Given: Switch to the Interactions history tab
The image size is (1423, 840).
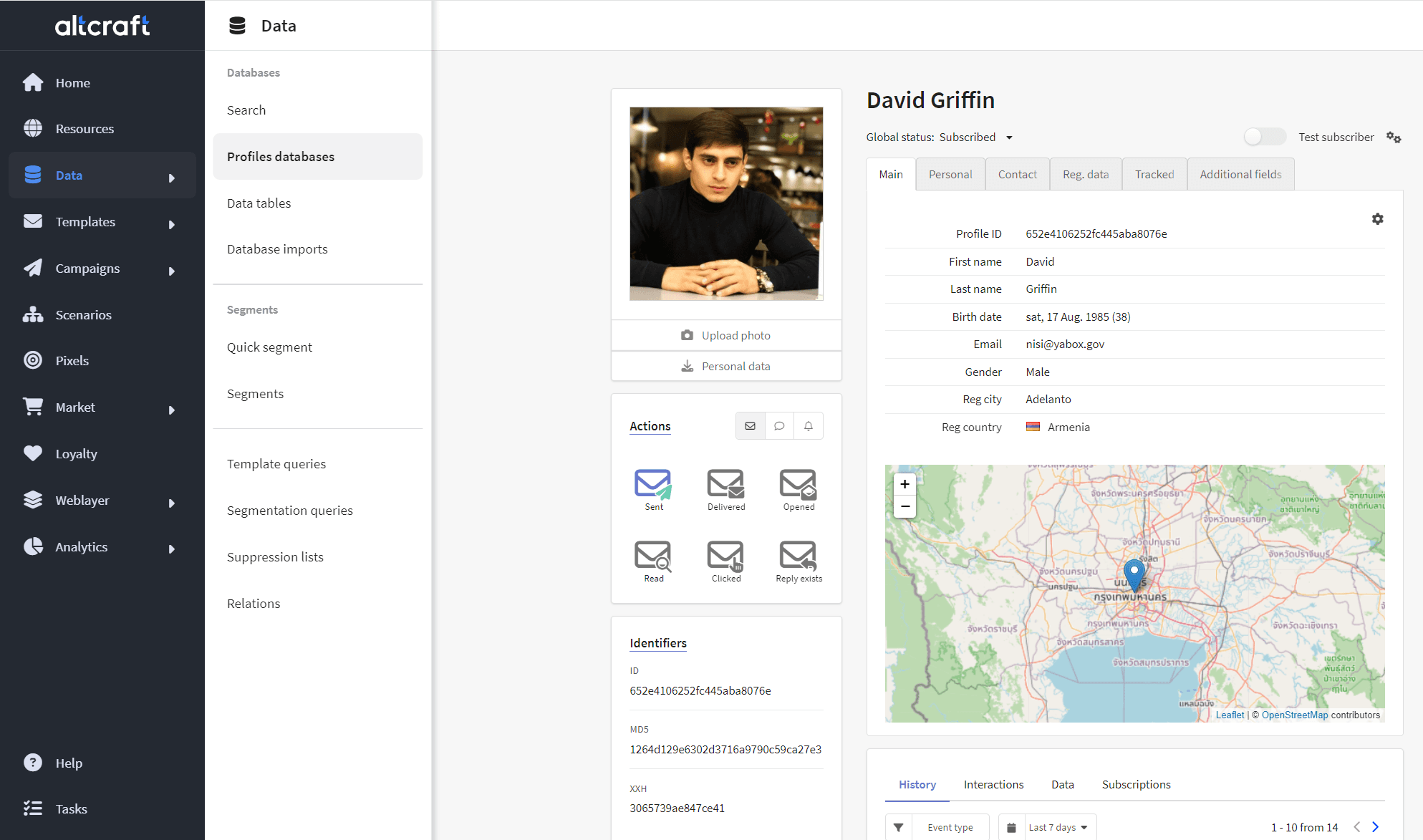Looking at the screenshot, I should click(994, 785).
